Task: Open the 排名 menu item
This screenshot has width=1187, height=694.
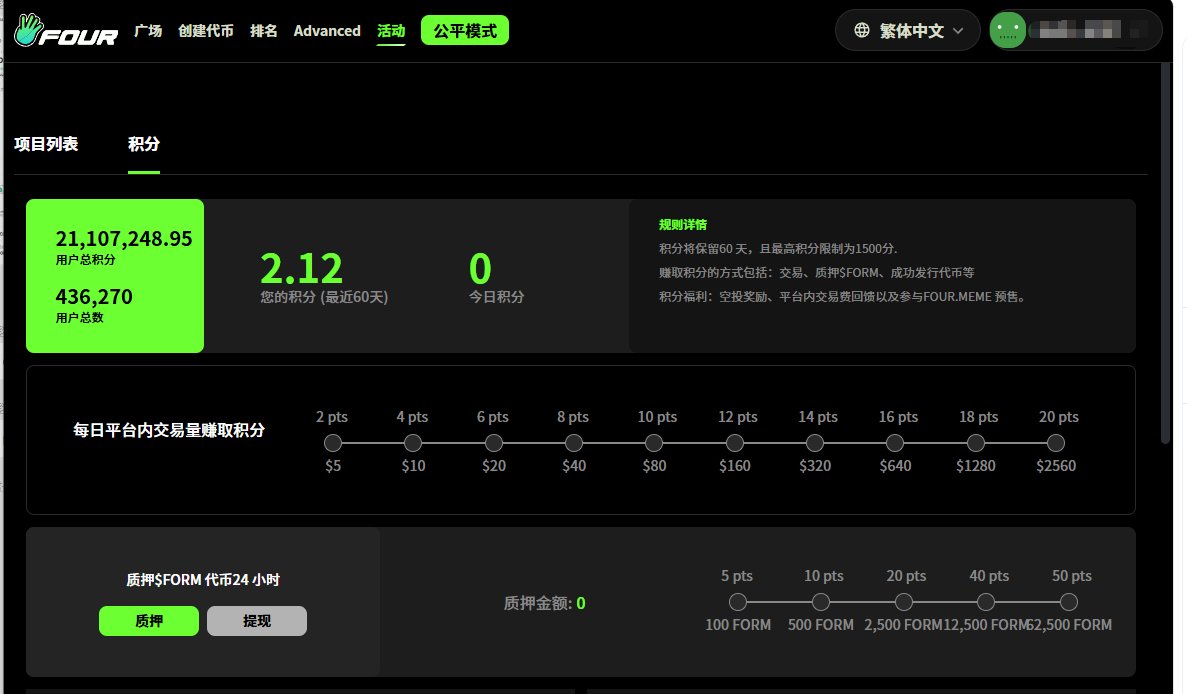Action: click(x=263, y=30)
